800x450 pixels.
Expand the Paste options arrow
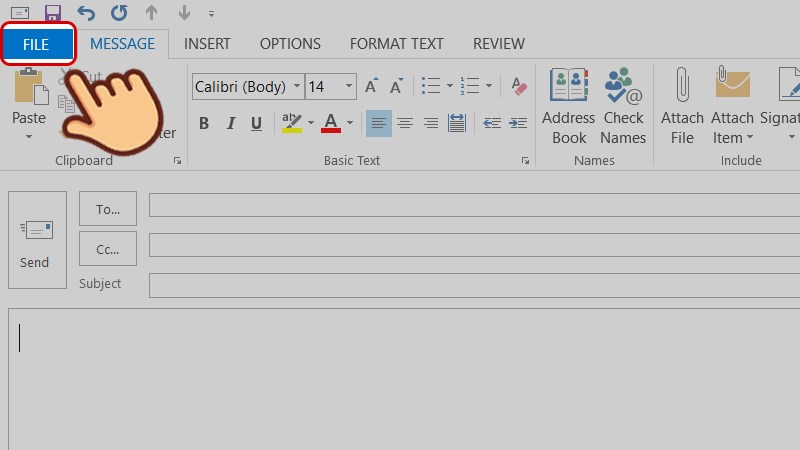tap(29, 137)
